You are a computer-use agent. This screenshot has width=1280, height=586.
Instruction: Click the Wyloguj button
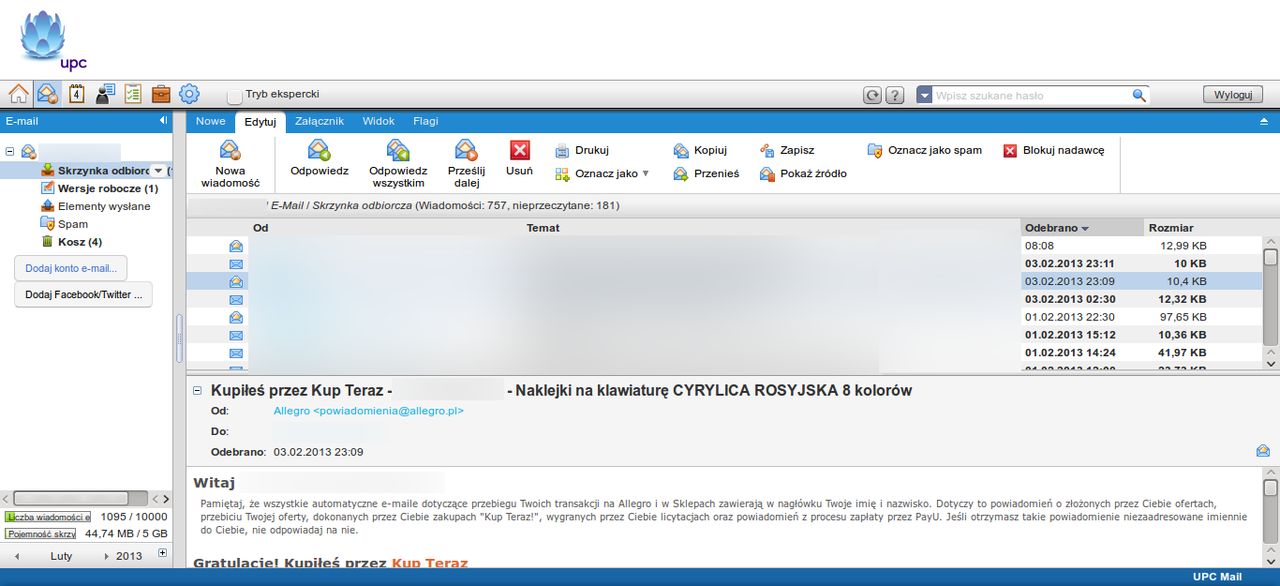(1233, 95)
